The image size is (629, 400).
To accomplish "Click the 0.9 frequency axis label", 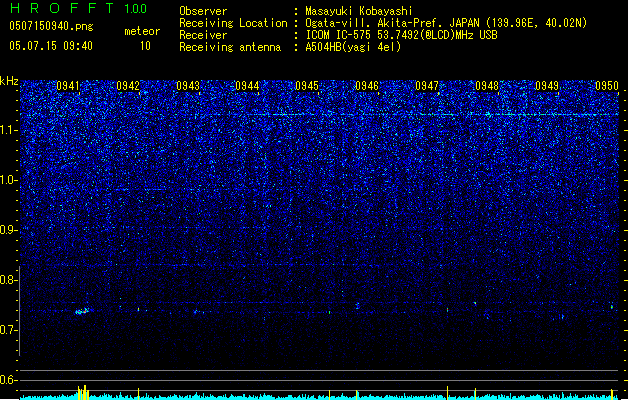I will [x=9, y=230].
